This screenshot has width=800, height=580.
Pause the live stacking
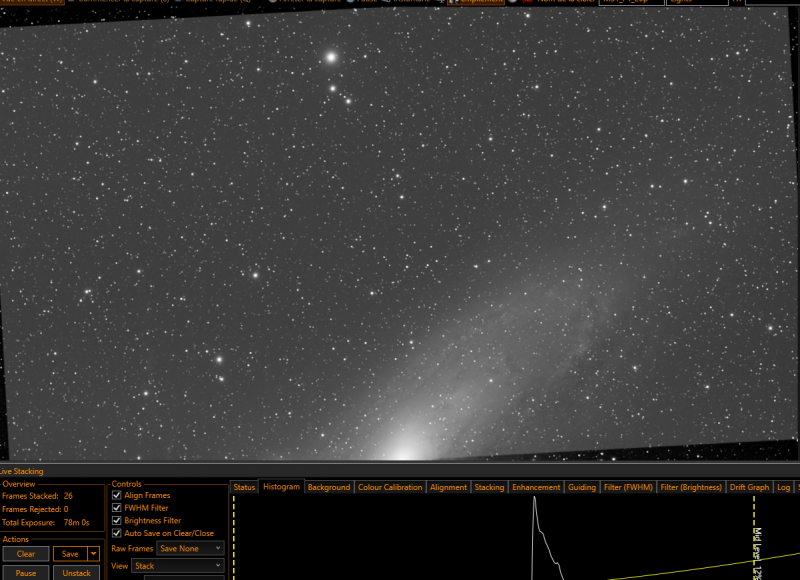point(26,573)
